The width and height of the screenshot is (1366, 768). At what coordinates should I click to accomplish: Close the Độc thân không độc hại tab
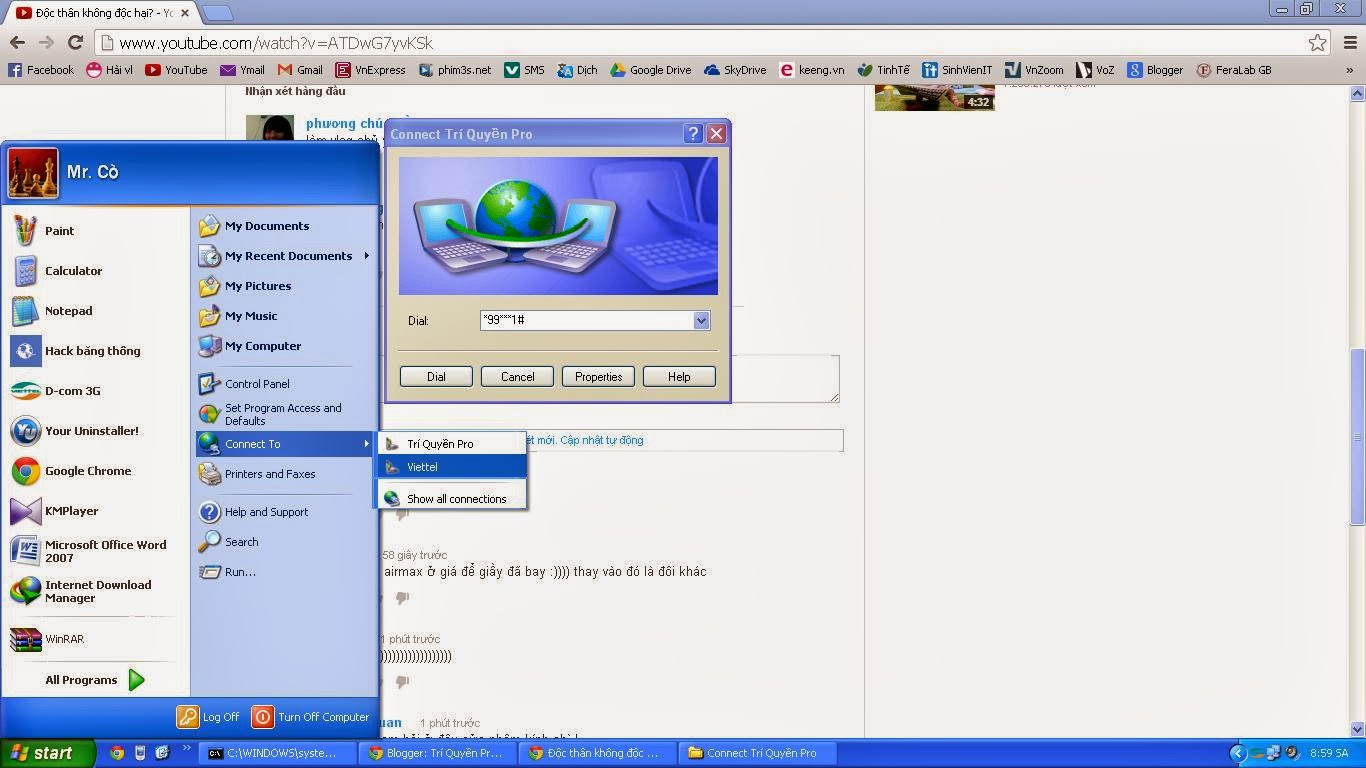185,13
